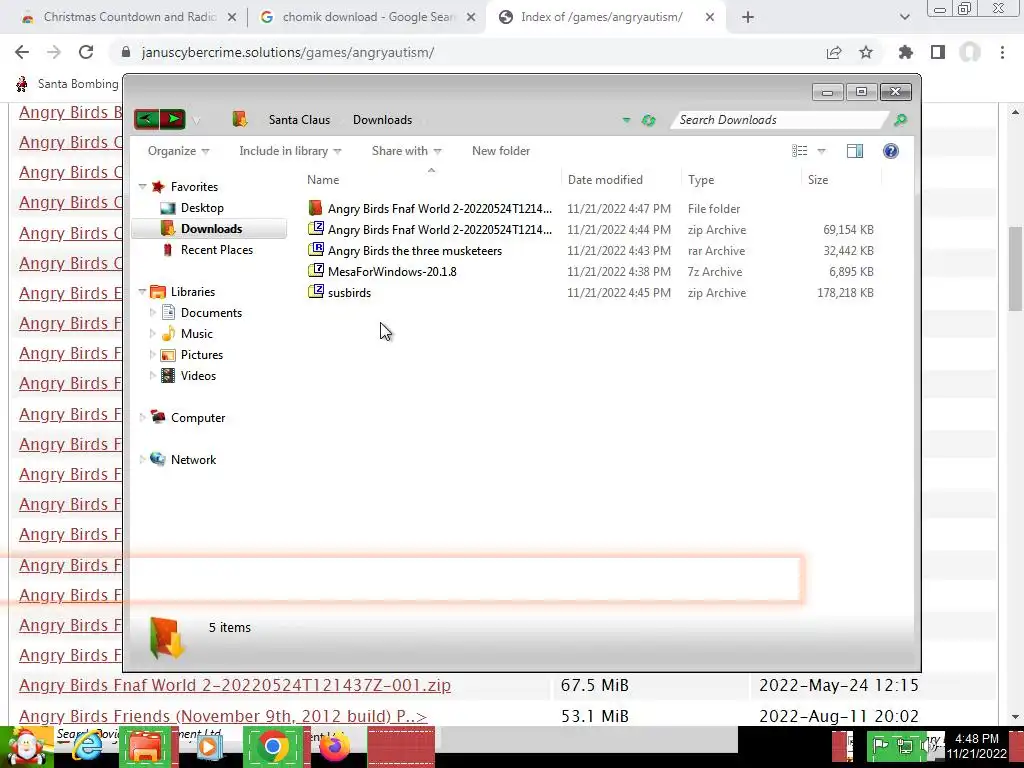Select the Pictures library
Screen dimensions: 1024x768
point(201,355)
